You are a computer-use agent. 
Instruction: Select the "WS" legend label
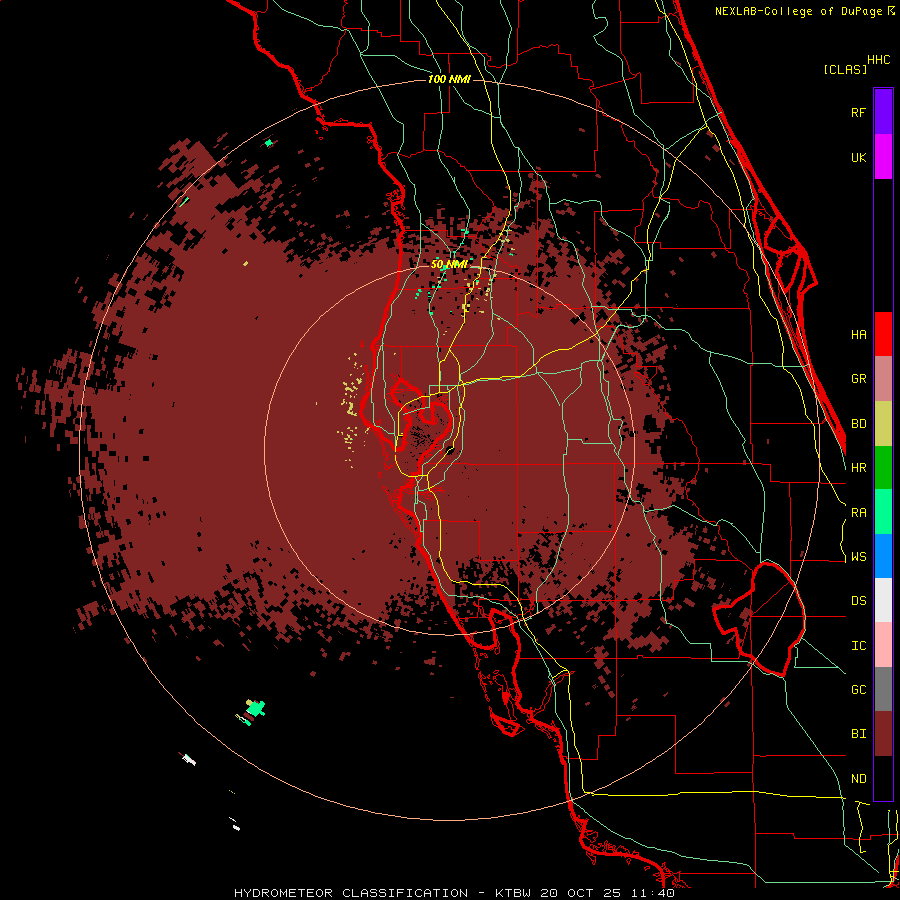point(859,557)
